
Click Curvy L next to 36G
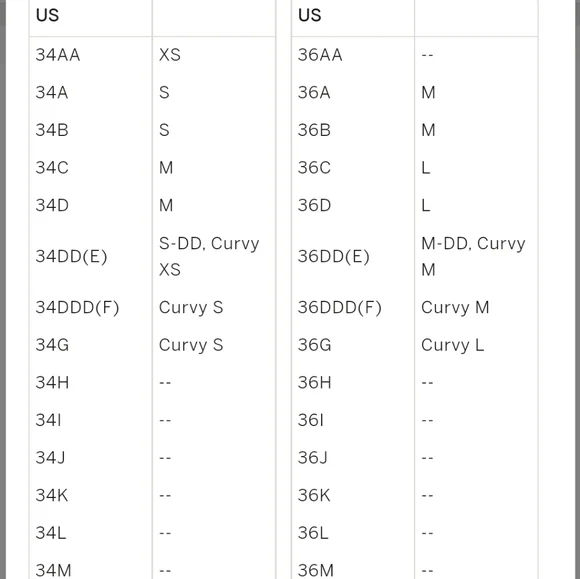(452, 345)
